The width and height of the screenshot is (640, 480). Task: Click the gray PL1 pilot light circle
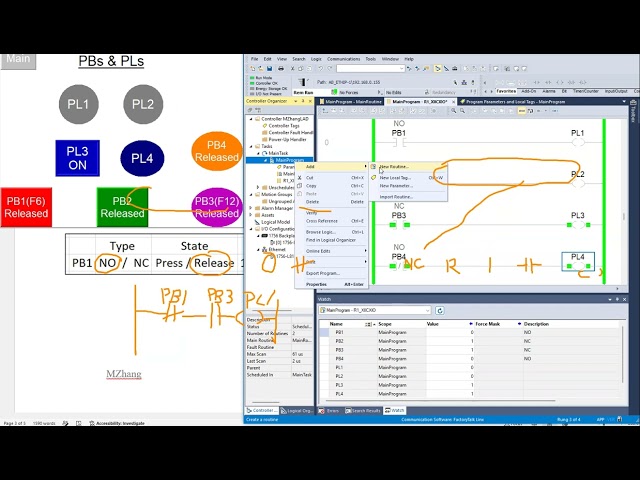pos(79,104)
